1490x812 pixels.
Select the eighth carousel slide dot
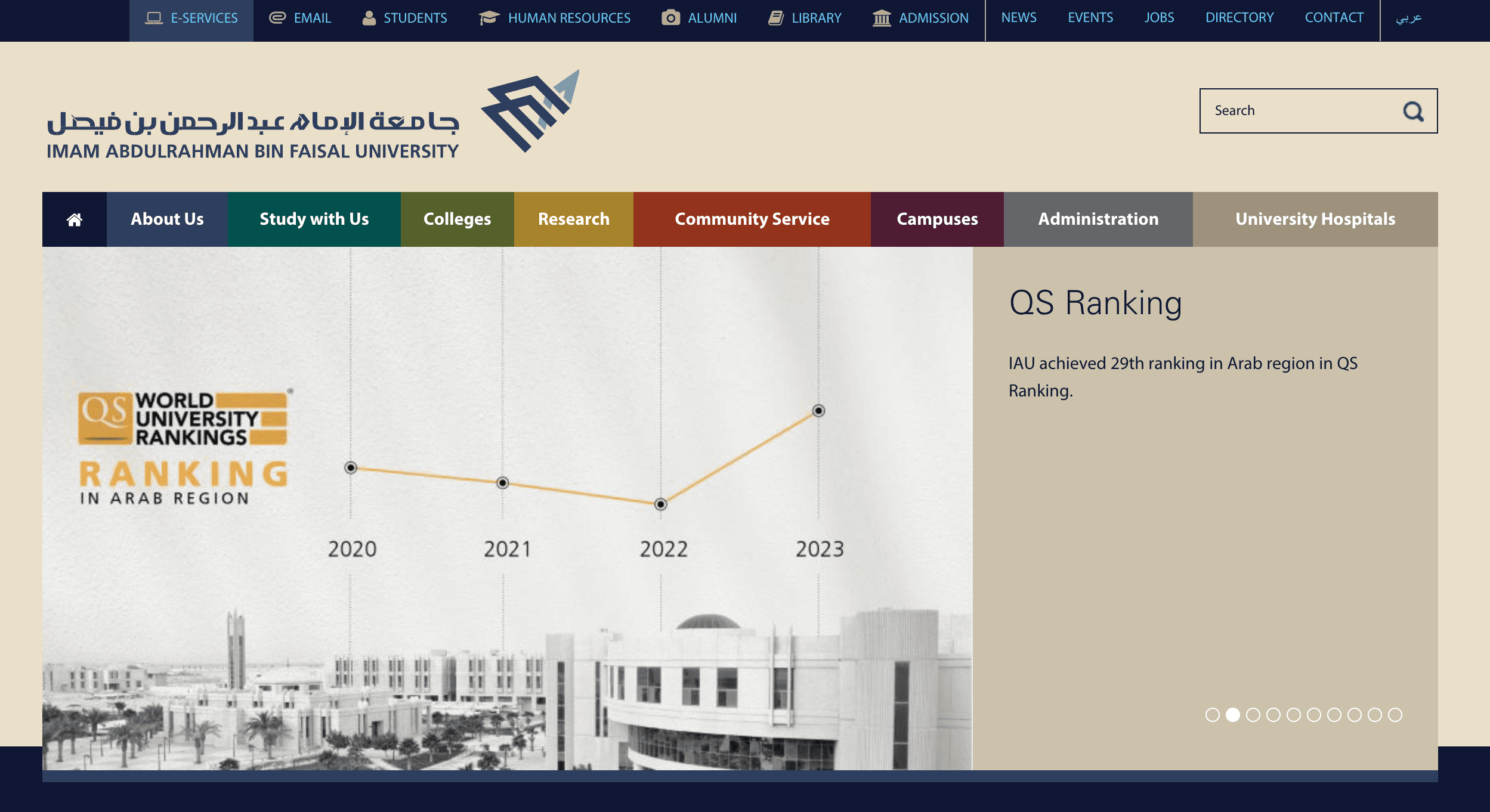(x=1355, y=715)
